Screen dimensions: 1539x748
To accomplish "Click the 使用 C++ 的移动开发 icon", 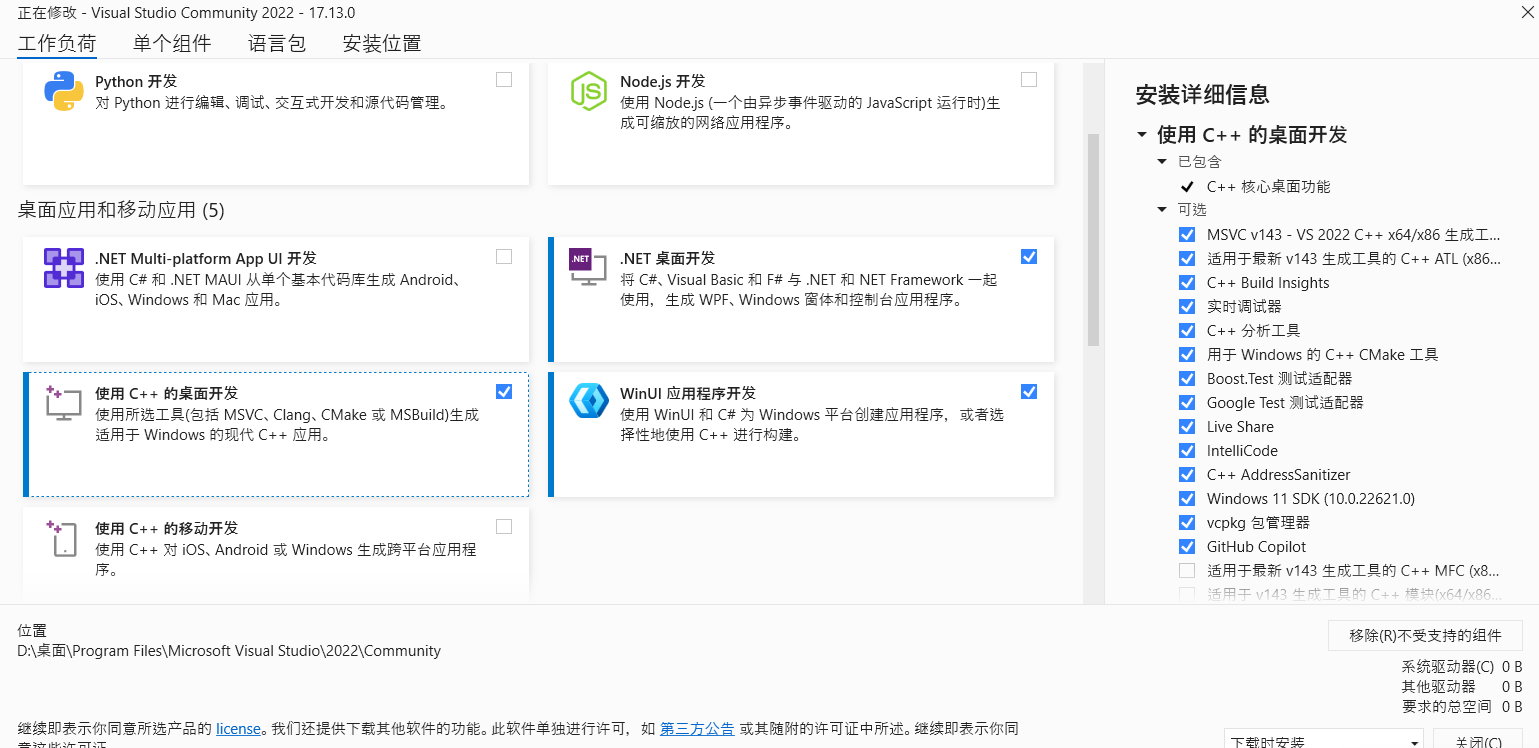I will [62, 537].
